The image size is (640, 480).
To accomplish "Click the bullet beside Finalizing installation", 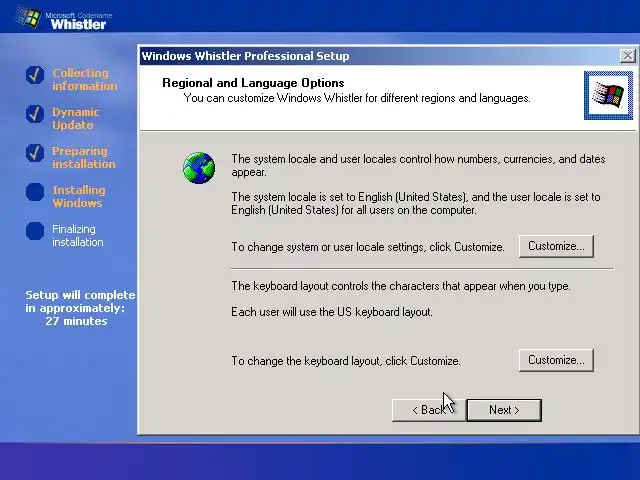I will click(35, 231).
